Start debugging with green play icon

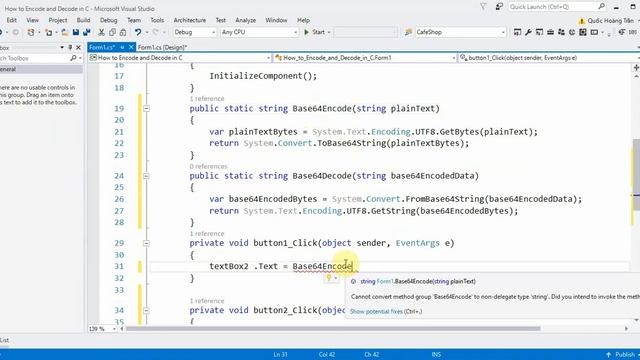tap(307, 32)
